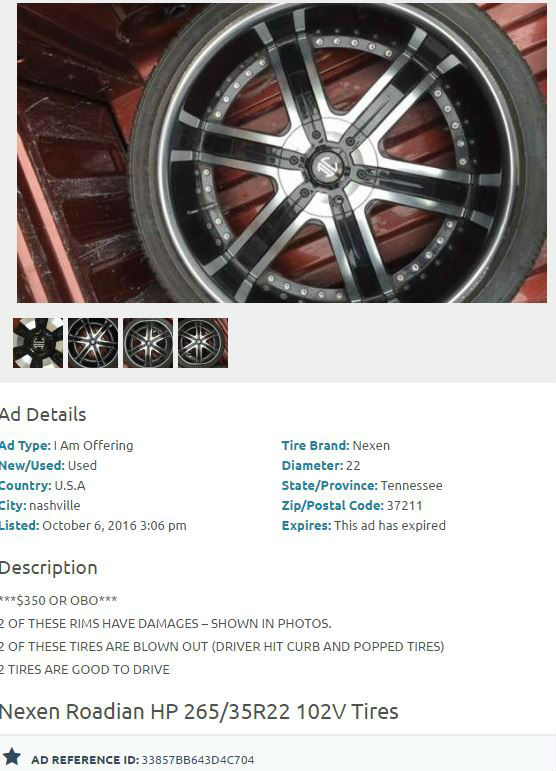This screenshot has height=771, width=556.
Task: Click the $350 OR OBO price line
Action: [x=58, y=600]
